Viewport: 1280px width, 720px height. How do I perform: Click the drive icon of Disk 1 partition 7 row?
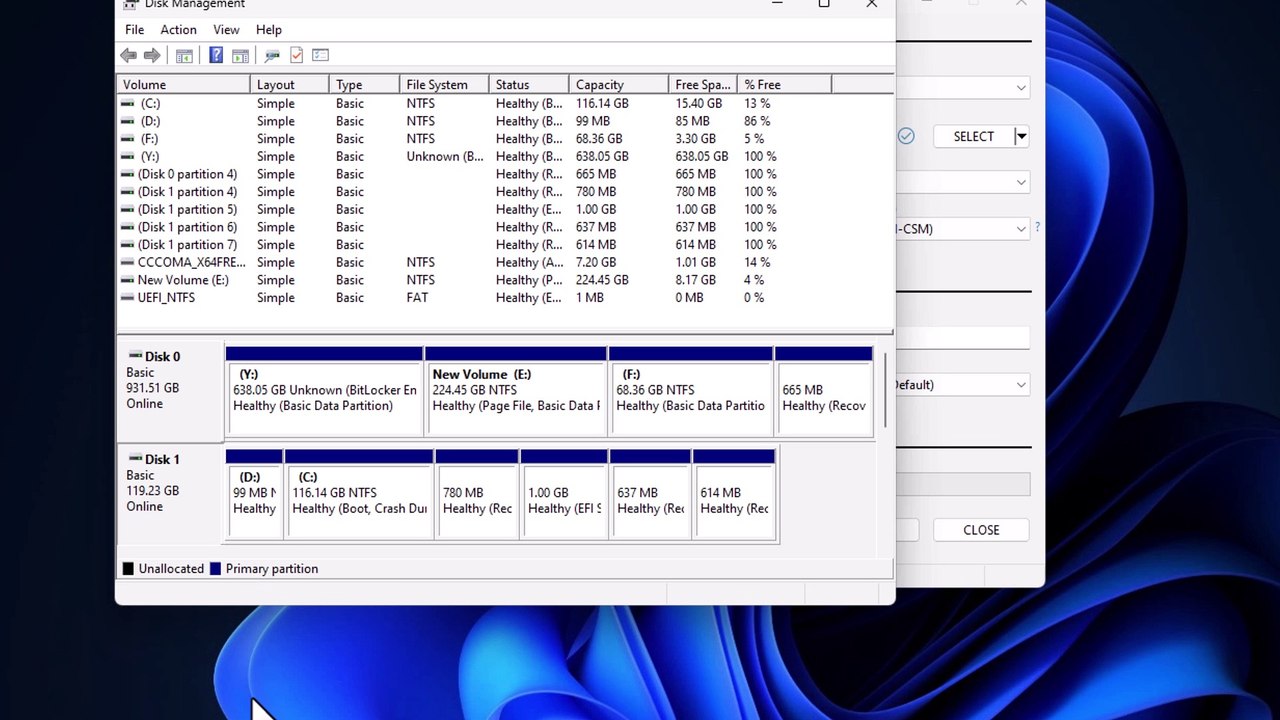128,245
